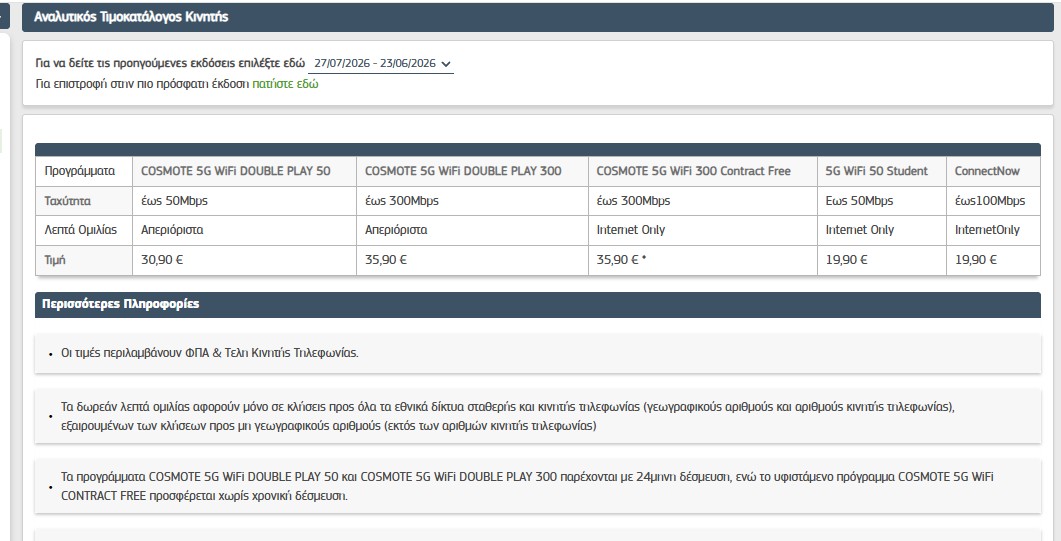Follow the 'πατήστε εδώ' link
Viewport: 1061px width, 541px height.
285,84
